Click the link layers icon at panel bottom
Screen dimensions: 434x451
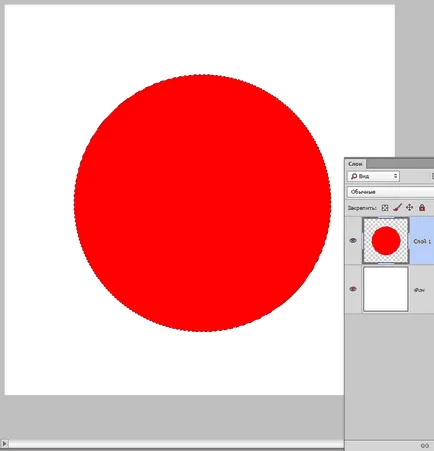click(425, 445)
